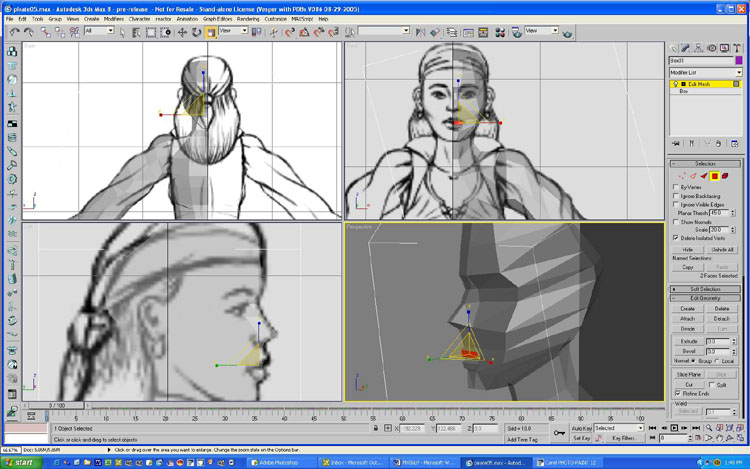Open the Modifiers menu
This screenshot has width=750, height=469.
tap(114, 19)
